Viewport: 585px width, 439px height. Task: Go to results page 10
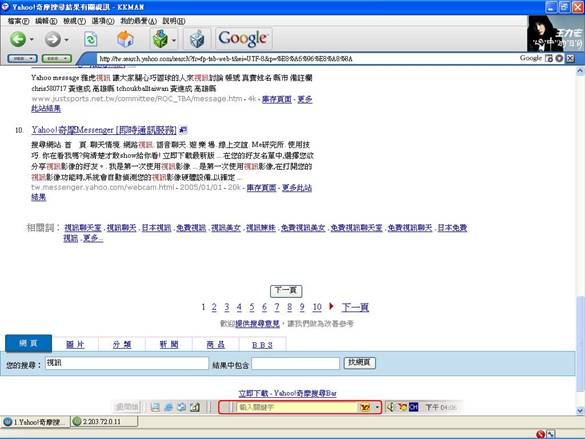[317, 307]
